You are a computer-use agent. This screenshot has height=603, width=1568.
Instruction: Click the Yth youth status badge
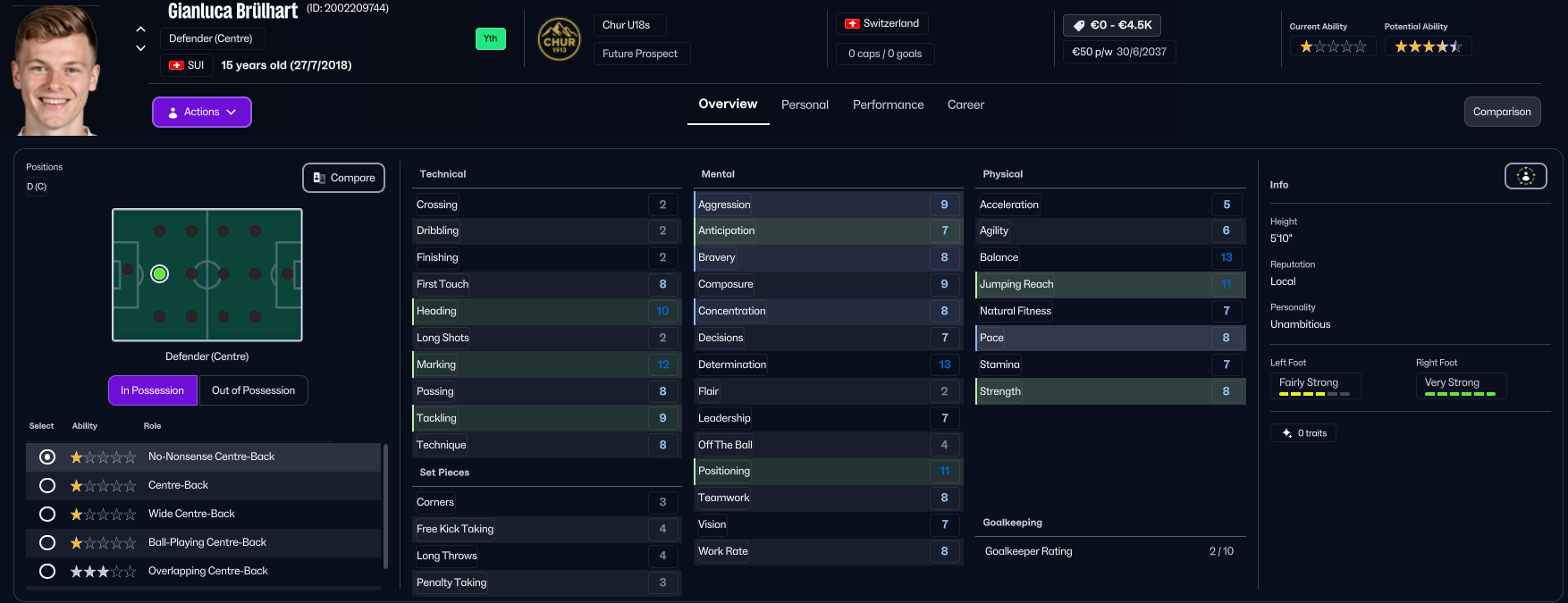point(491,38)
